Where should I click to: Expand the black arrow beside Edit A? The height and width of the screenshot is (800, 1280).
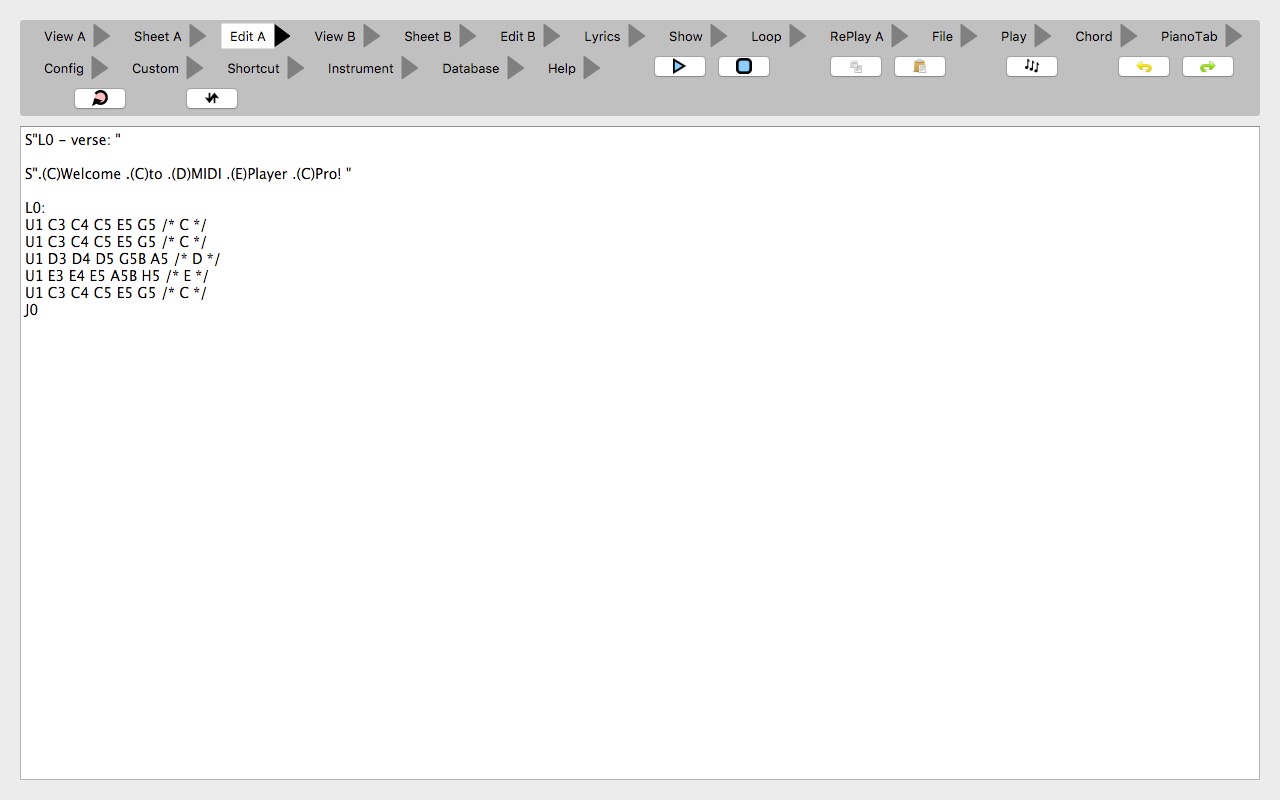pyautogui.click(x=283, y=37)
